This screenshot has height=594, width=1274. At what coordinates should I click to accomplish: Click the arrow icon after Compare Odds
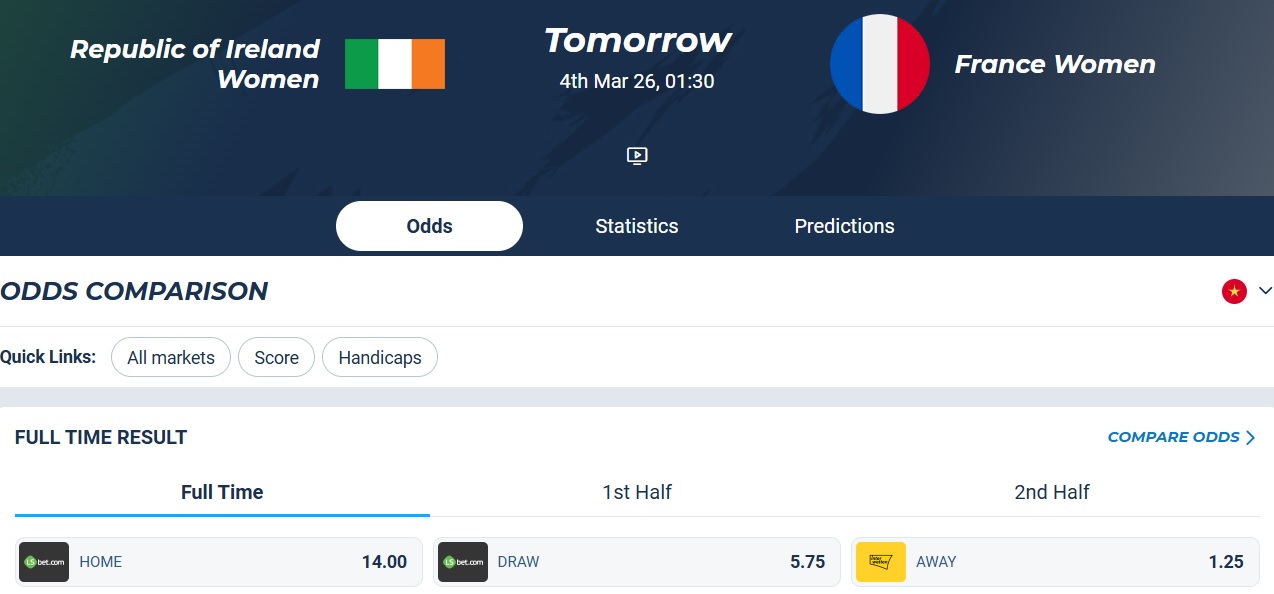pyautogui.click(x=1251, y=437)
